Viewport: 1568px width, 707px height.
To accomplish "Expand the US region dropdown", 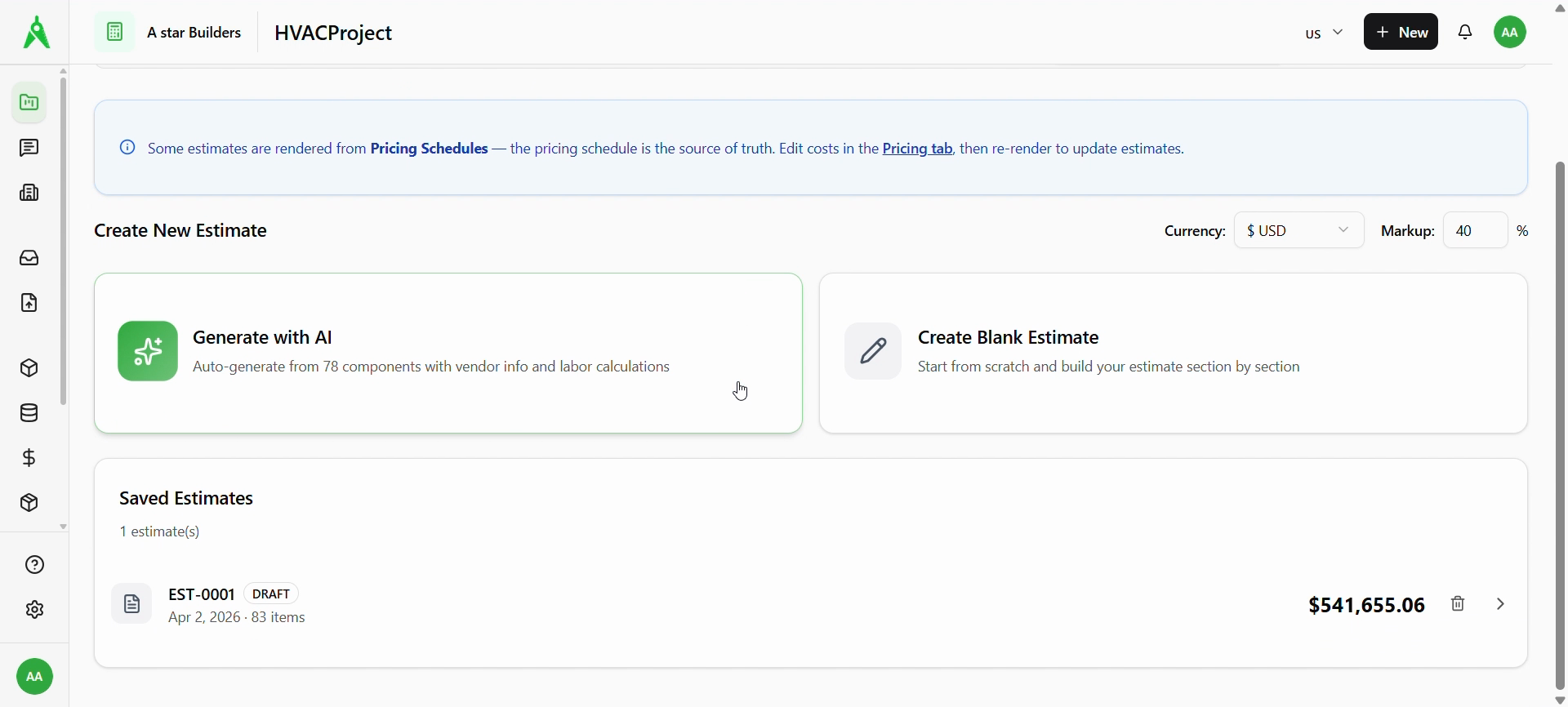I will click(x=1324, y=33).
